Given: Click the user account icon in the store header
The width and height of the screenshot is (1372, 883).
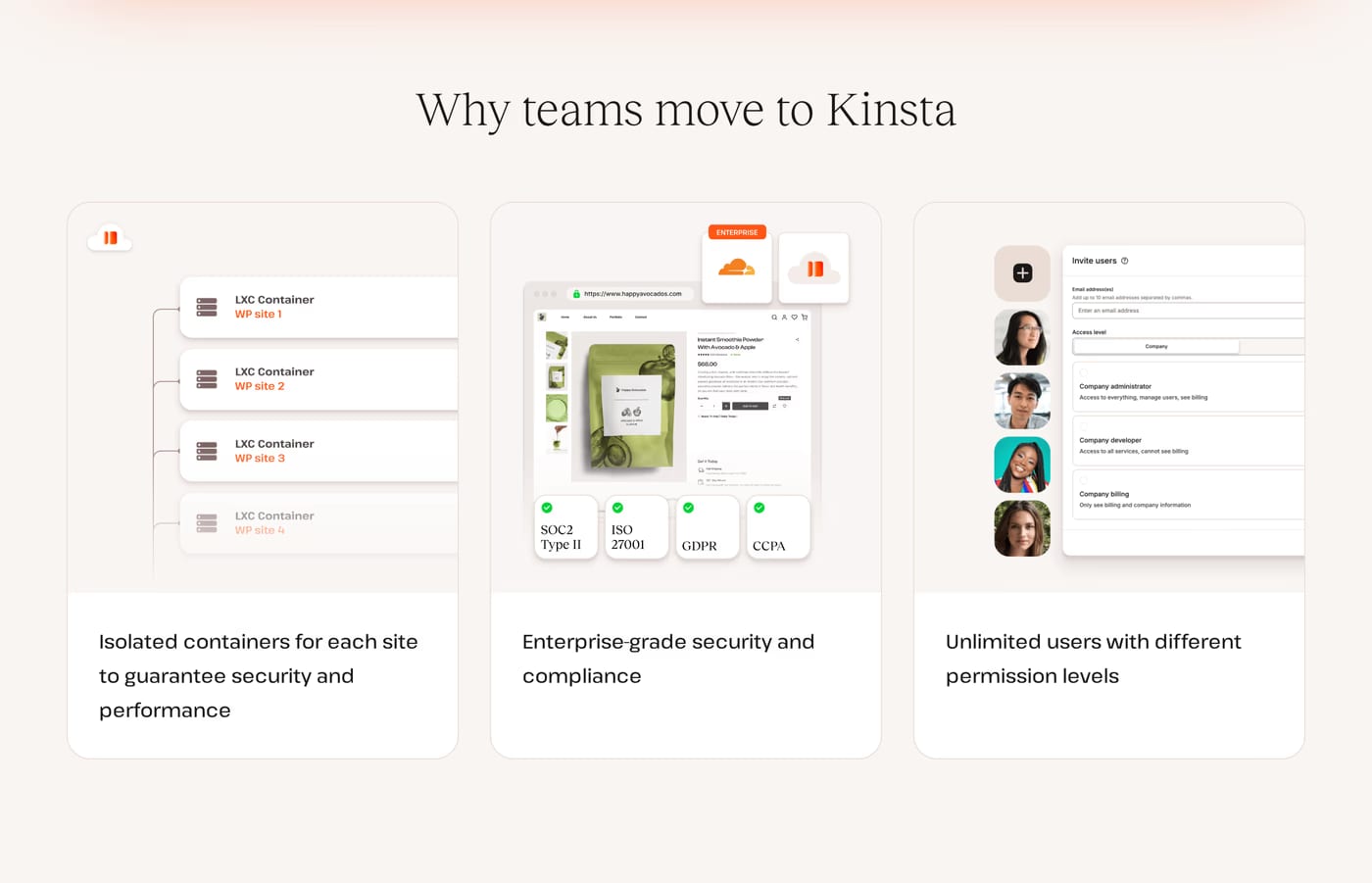Looking at the screenshot, I should click(784, 318).
